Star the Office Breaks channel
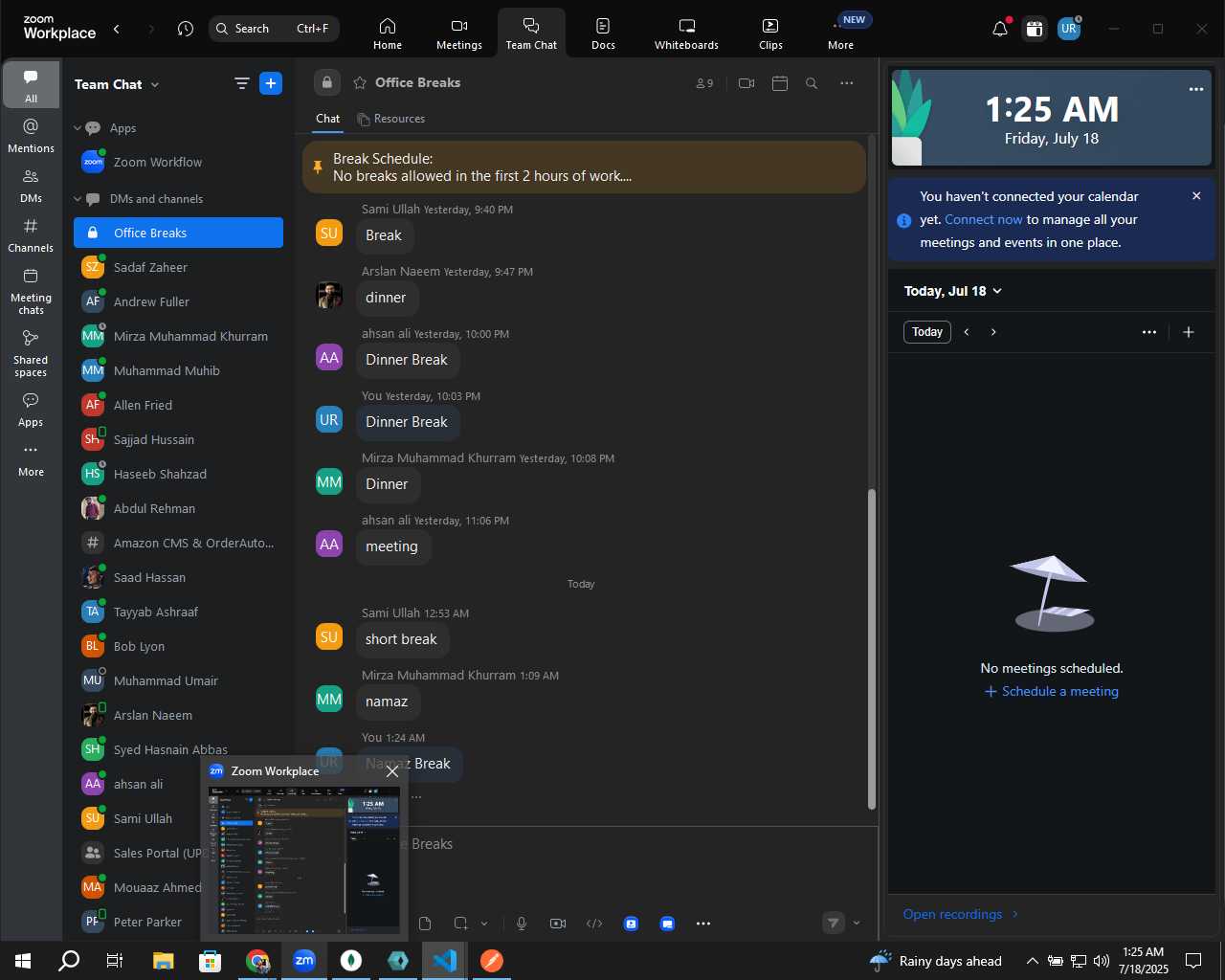The width and height of the screenshot is (1225, 980). pos(360,83)
